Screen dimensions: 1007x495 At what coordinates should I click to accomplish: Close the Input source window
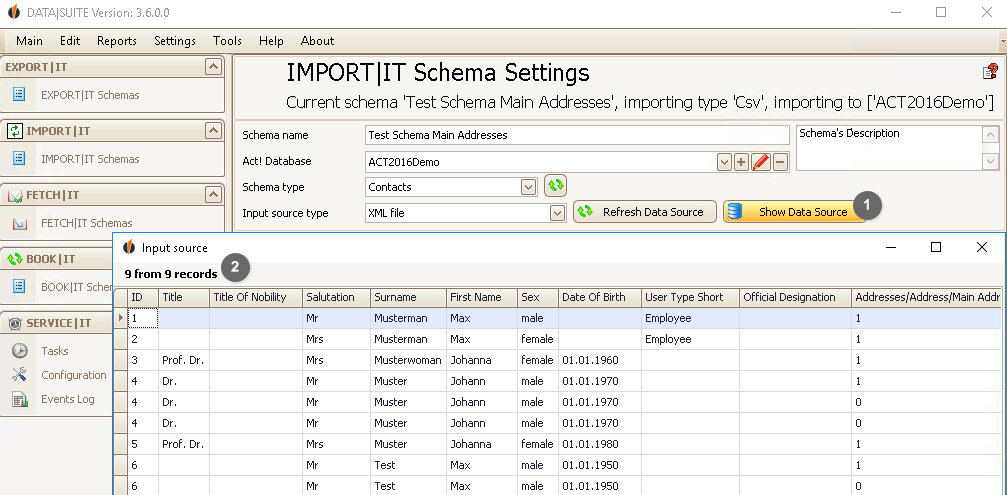click(982, 247)
